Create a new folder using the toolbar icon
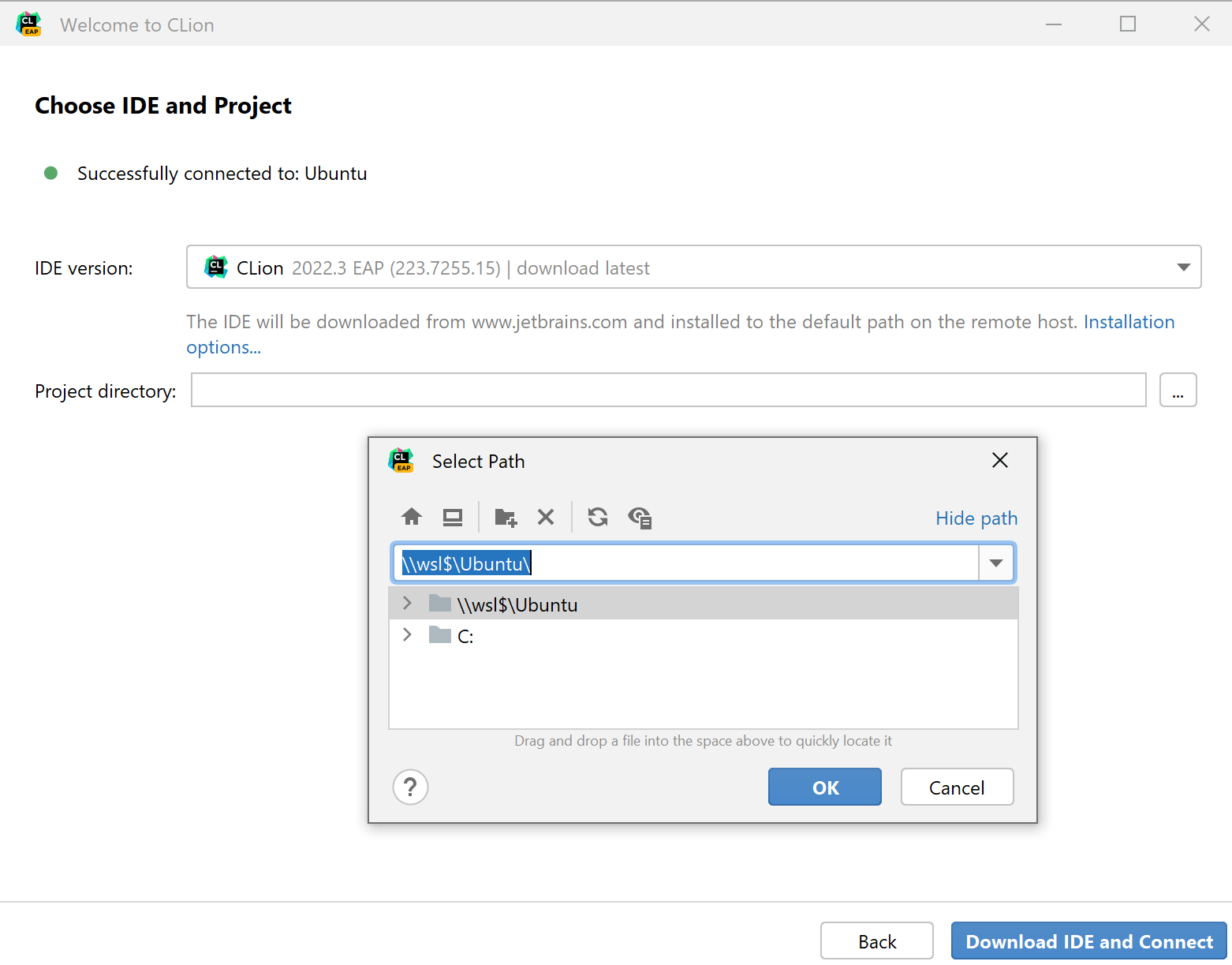 coord(506,517)
